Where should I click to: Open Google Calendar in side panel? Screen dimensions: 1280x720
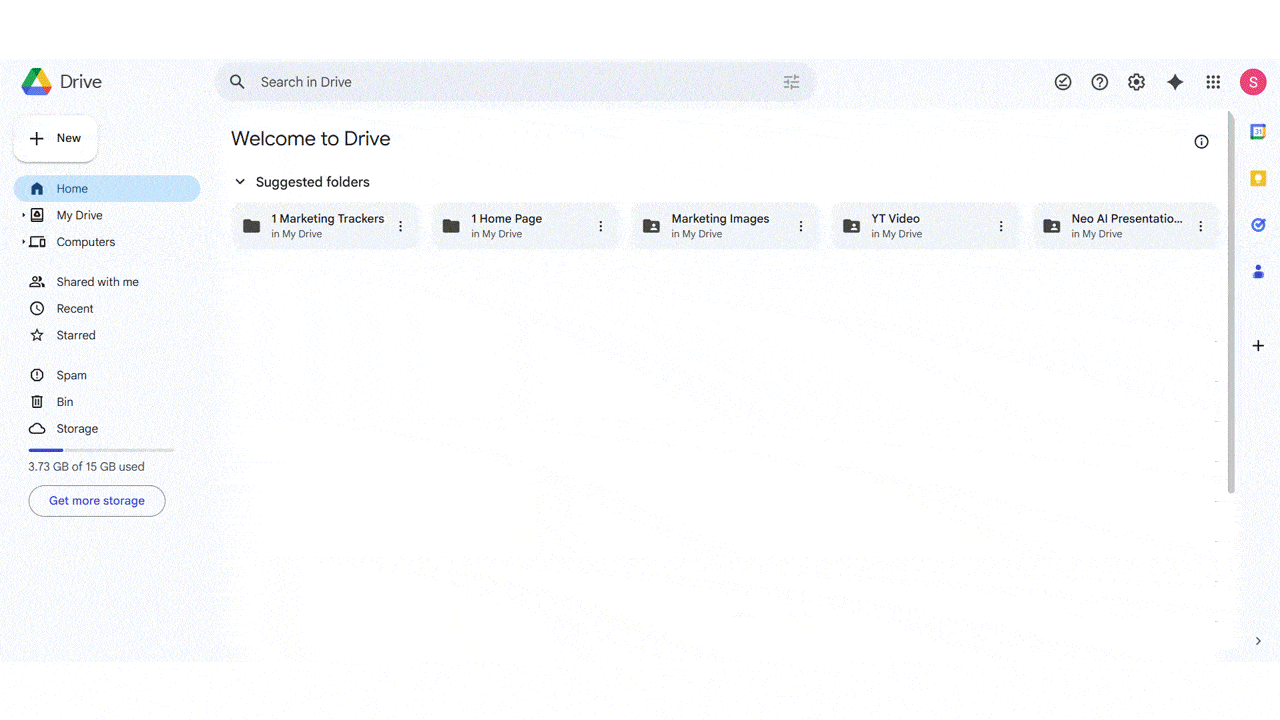1258,132
